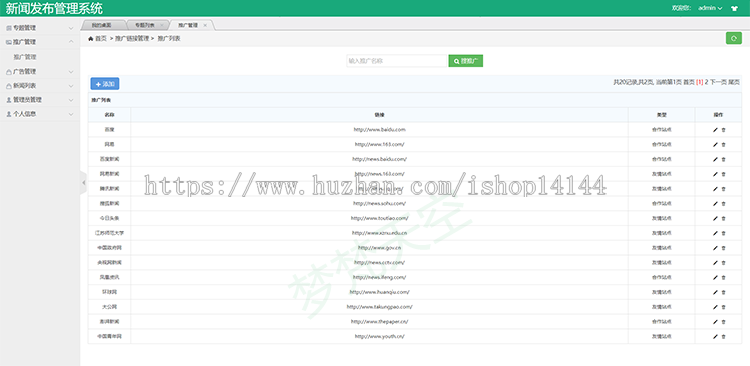Expand the 新闻列表 sidebar chevron
This screenshot has width=750, height=366.
point(71,86)
